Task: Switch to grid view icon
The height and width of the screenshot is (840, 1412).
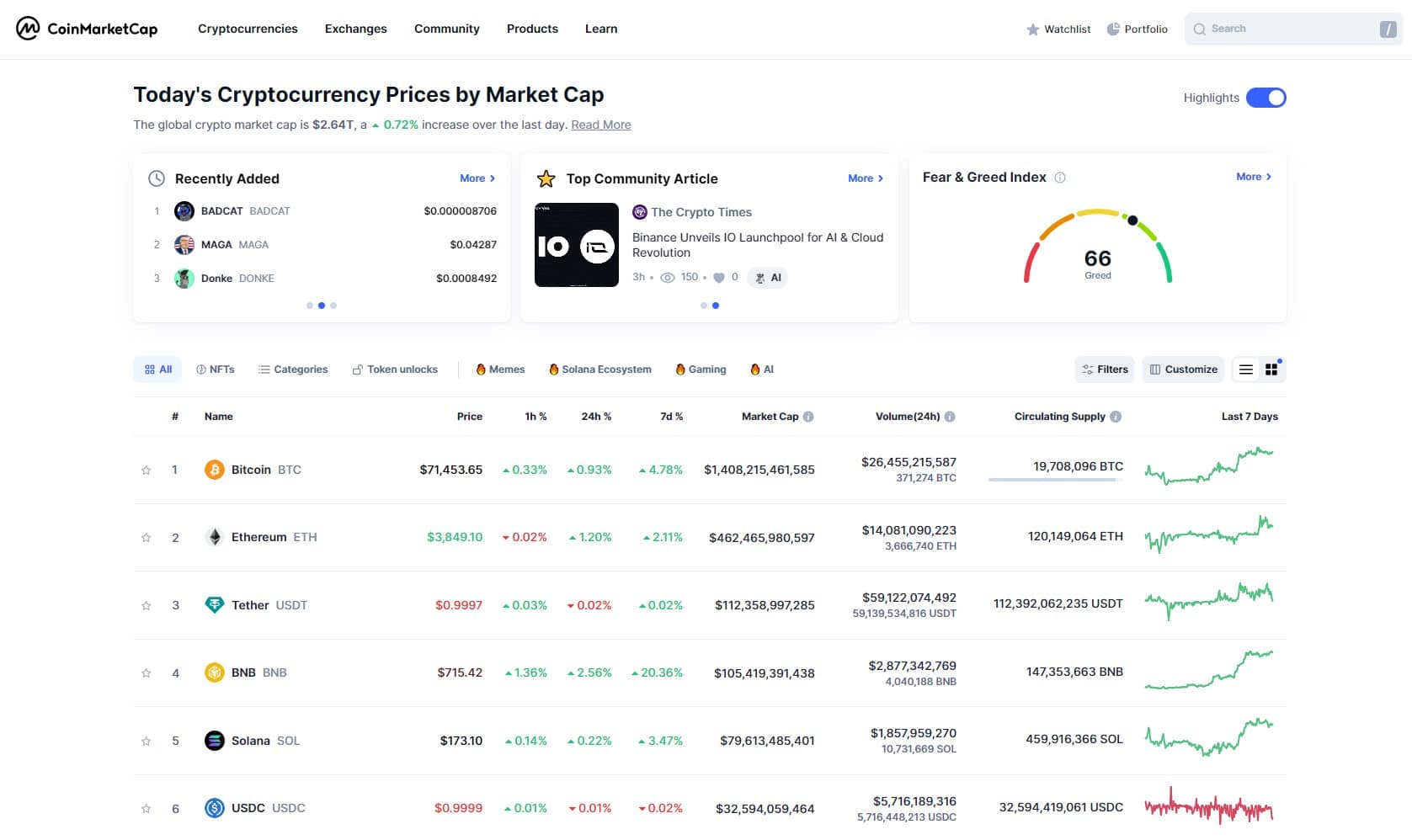Action: coord(1271,369)
